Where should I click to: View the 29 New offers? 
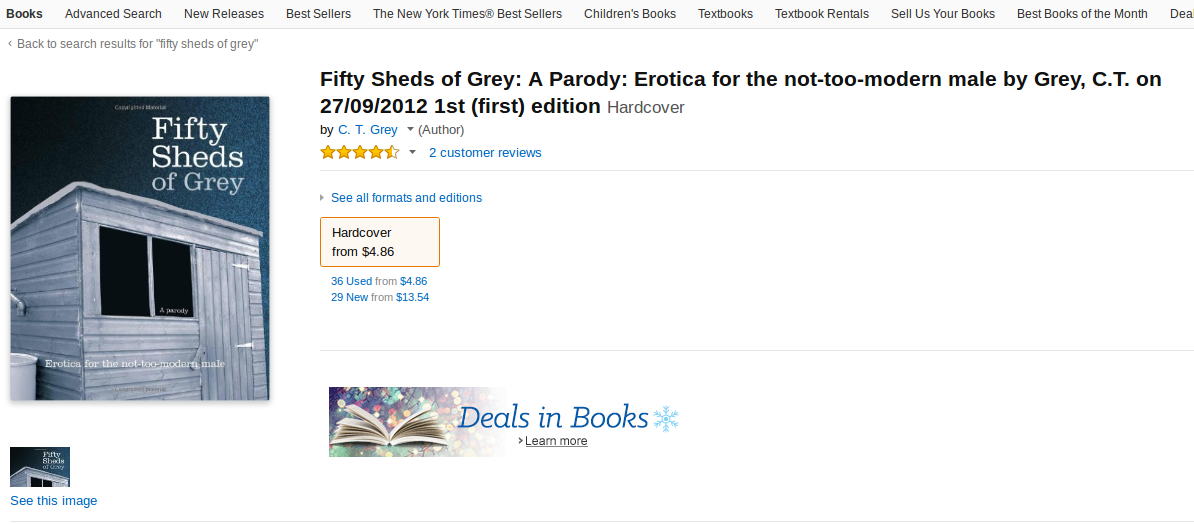pos(350,297)
